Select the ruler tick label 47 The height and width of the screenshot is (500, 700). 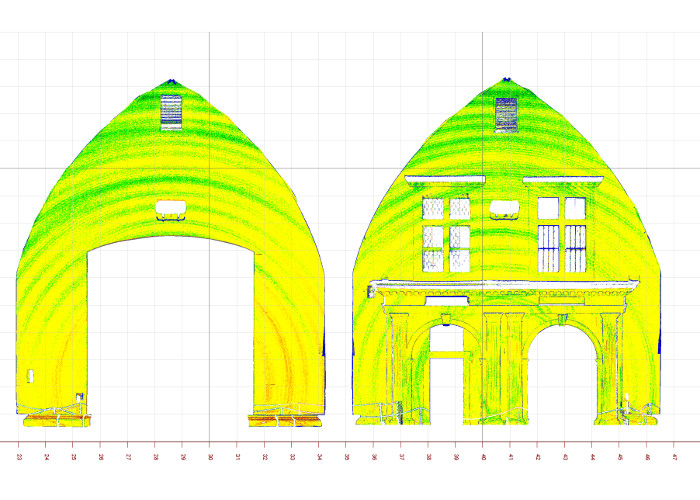click(x=675, y=457)
